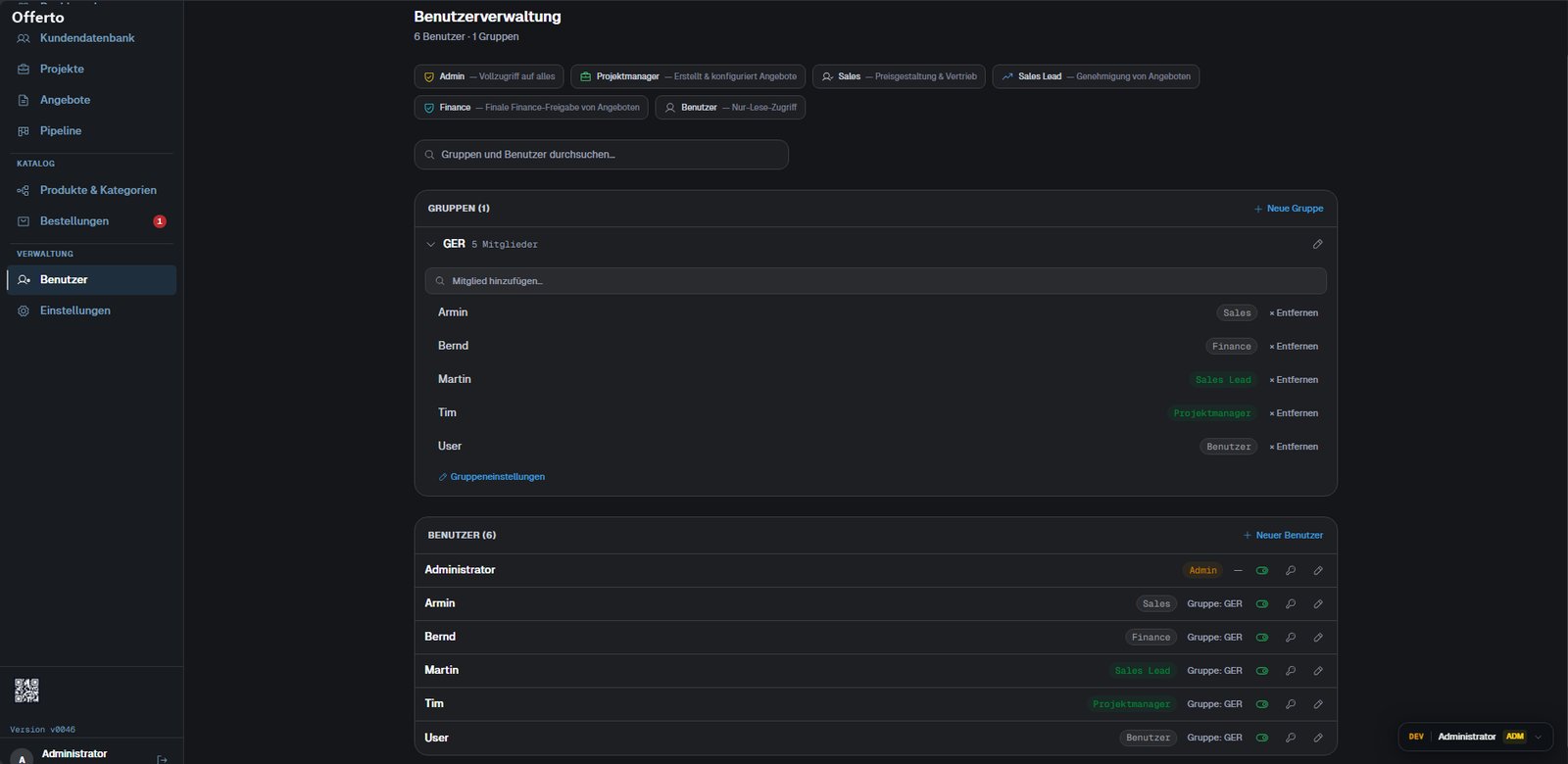Screen dimensions: 1568x764
Task: Click the logout icon beside Administrator
Action: (163, 758)
